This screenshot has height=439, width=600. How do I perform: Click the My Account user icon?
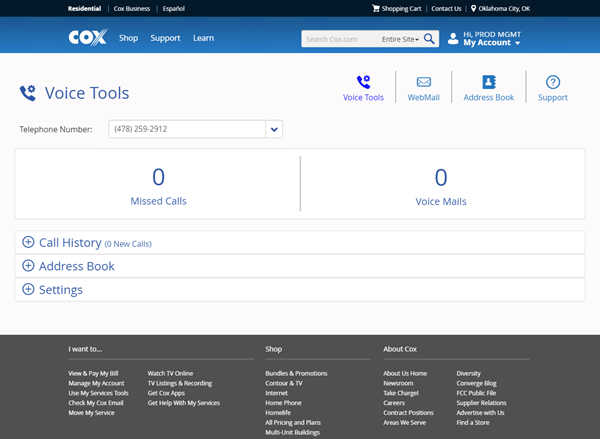tap(453, 39)
